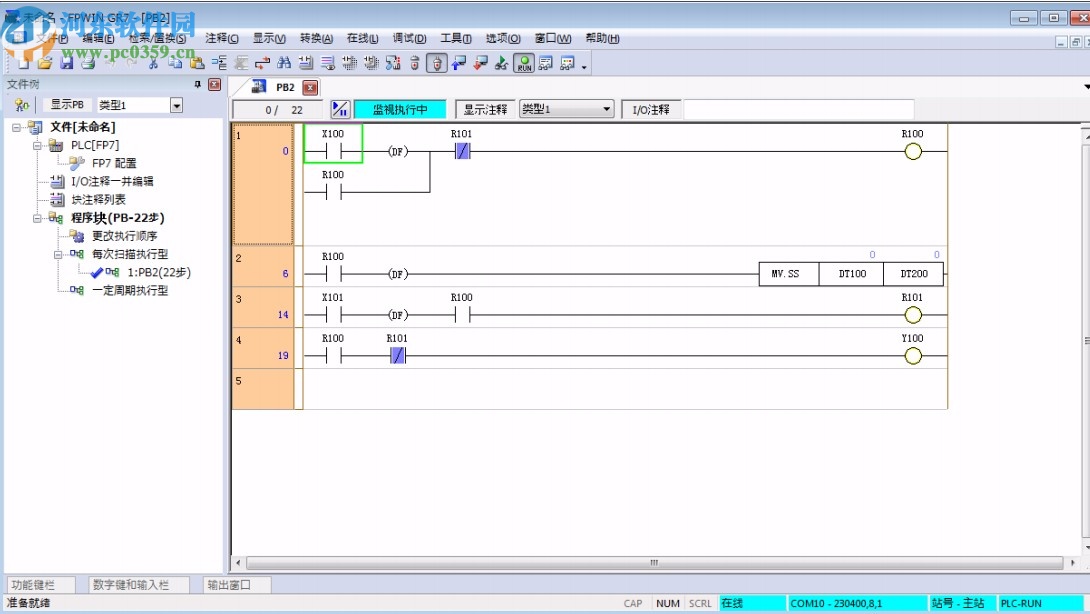
Task: Open the 类型1 dropdown in file tree panel
Action: (176, 105)
